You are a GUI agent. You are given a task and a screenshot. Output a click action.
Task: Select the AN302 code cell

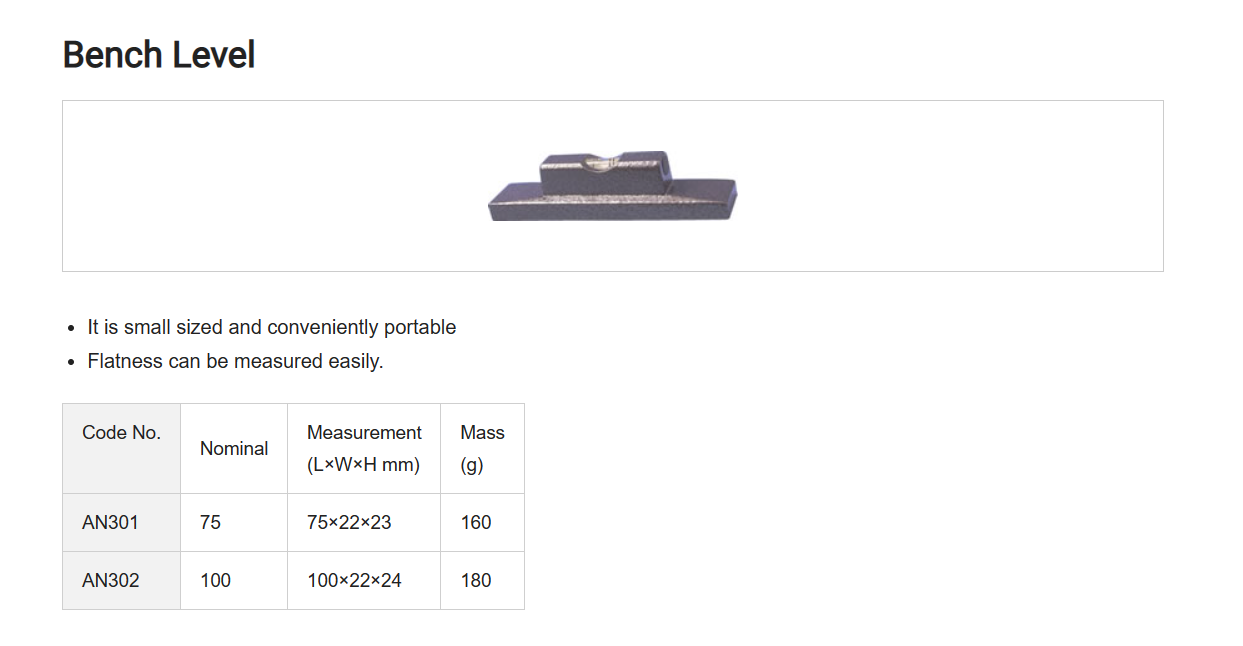tap(121, 580)
